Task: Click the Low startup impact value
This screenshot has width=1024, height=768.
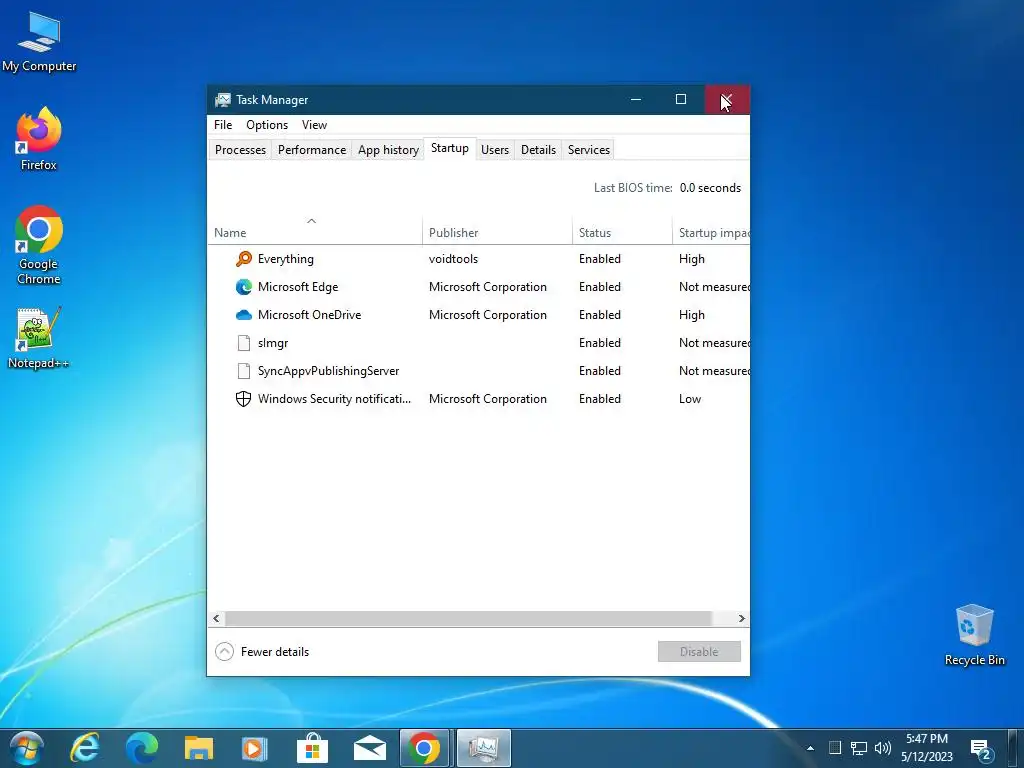Action: 690,399
